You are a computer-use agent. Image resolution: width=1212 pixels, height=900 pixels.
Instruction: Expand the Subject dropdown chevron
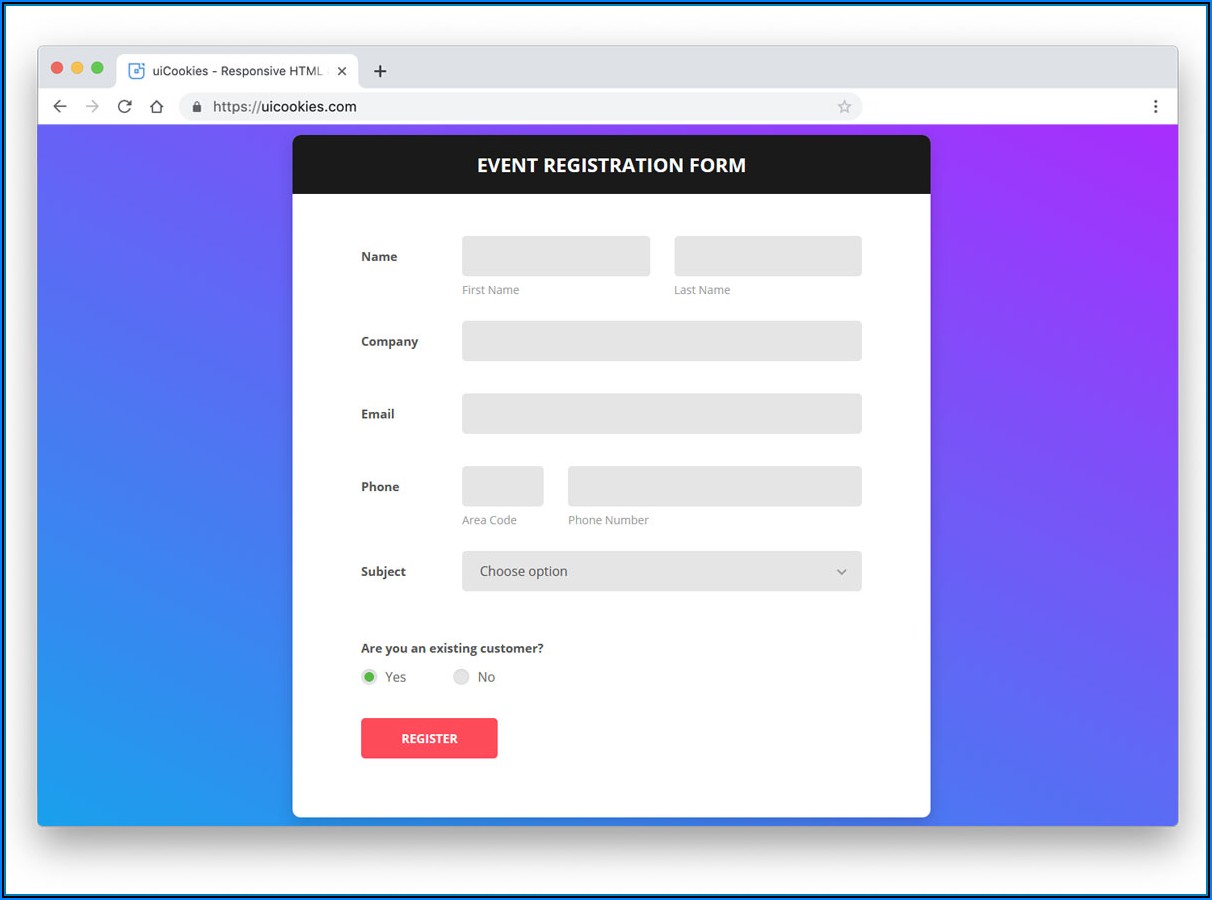(x=841, y=572)
